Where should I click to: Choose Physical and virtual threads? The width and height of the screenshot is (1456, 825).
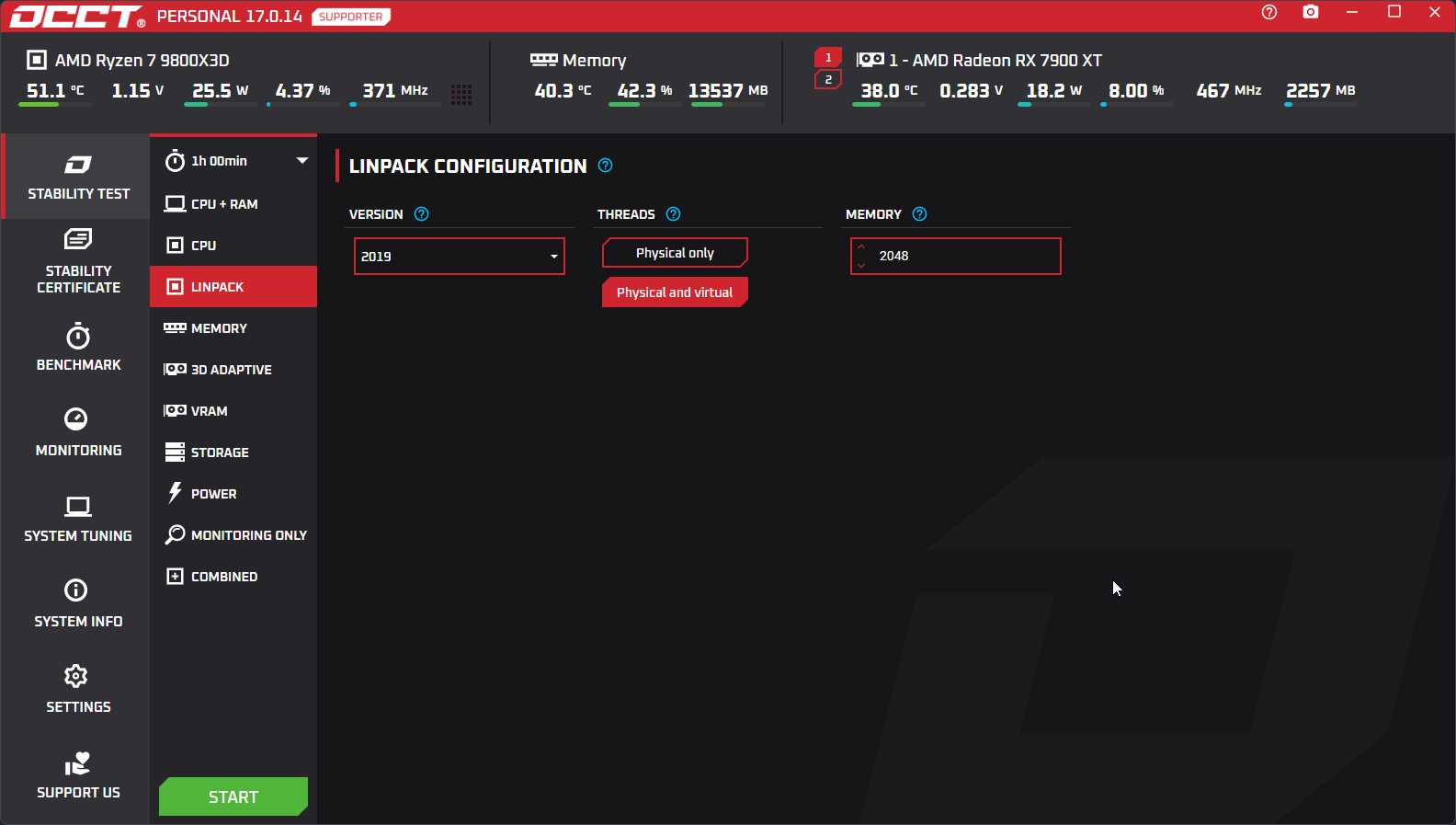pyautogui.click(x=675, y=292)
